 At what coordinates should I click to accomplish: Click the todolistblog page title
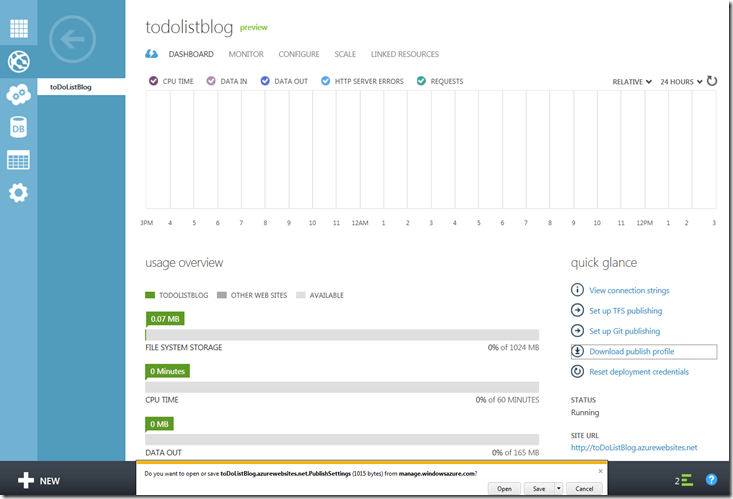pos(189,27)
